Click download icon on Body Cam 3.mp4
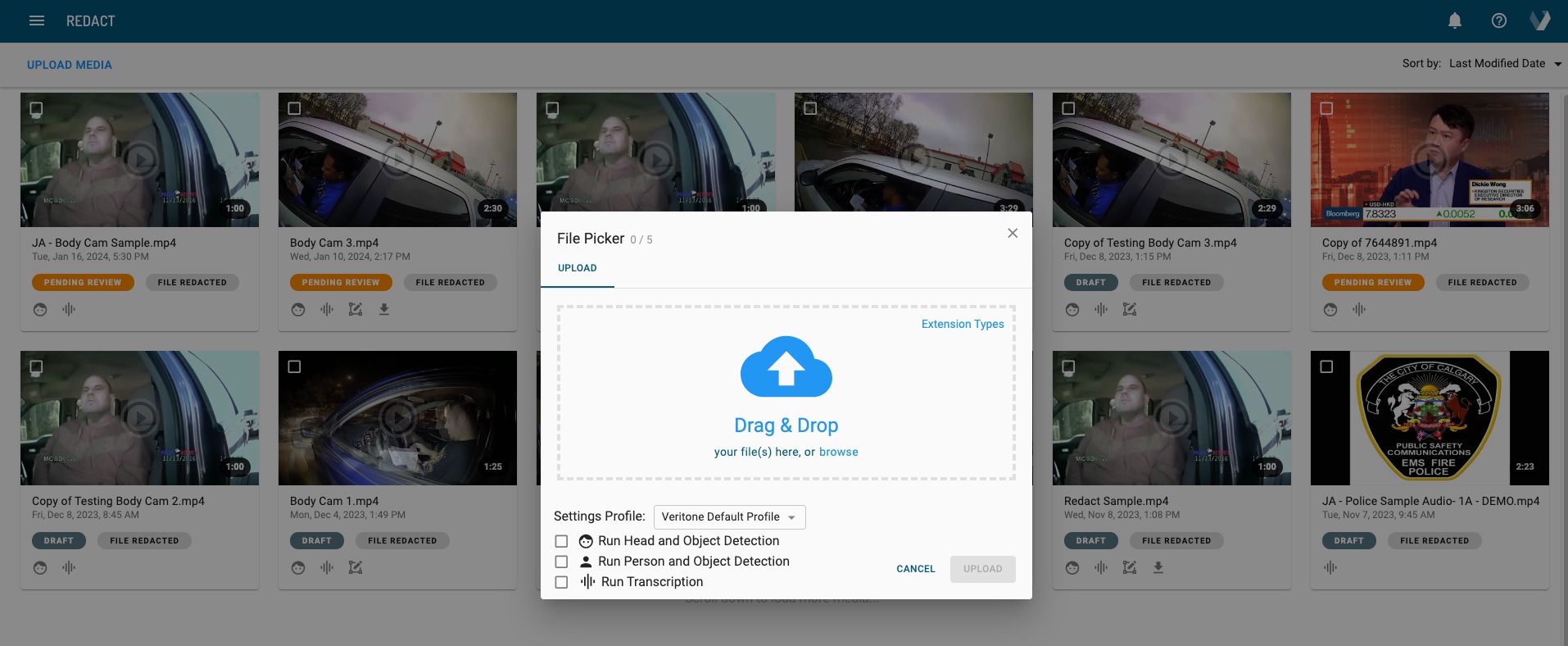This screenshot has width=1568, height=646. [384, 309]
